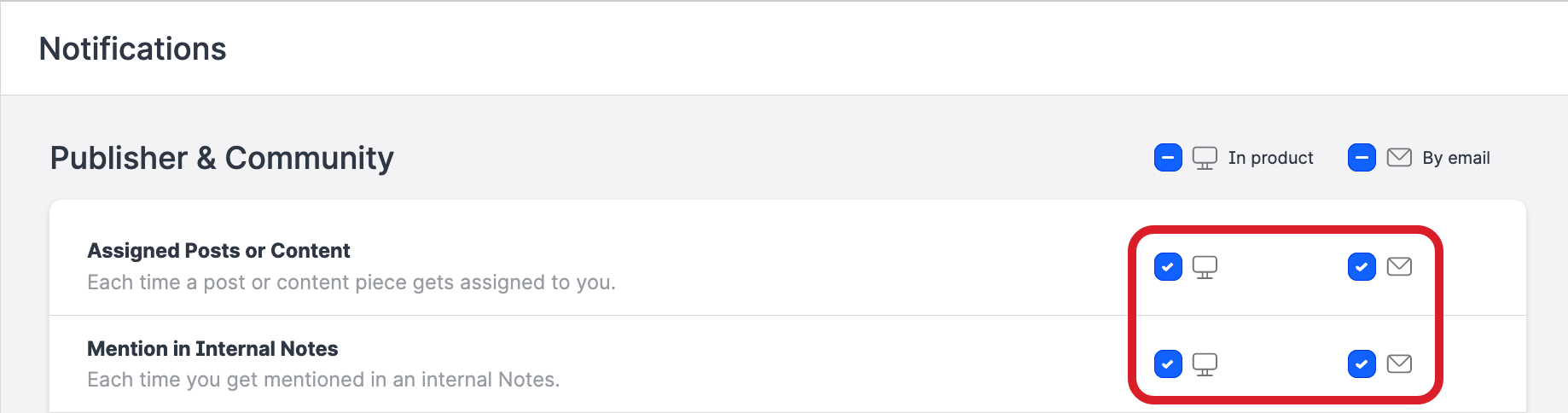Uncheck in-product checkbox for Assigned Posts or Content

coord(1168,267)
